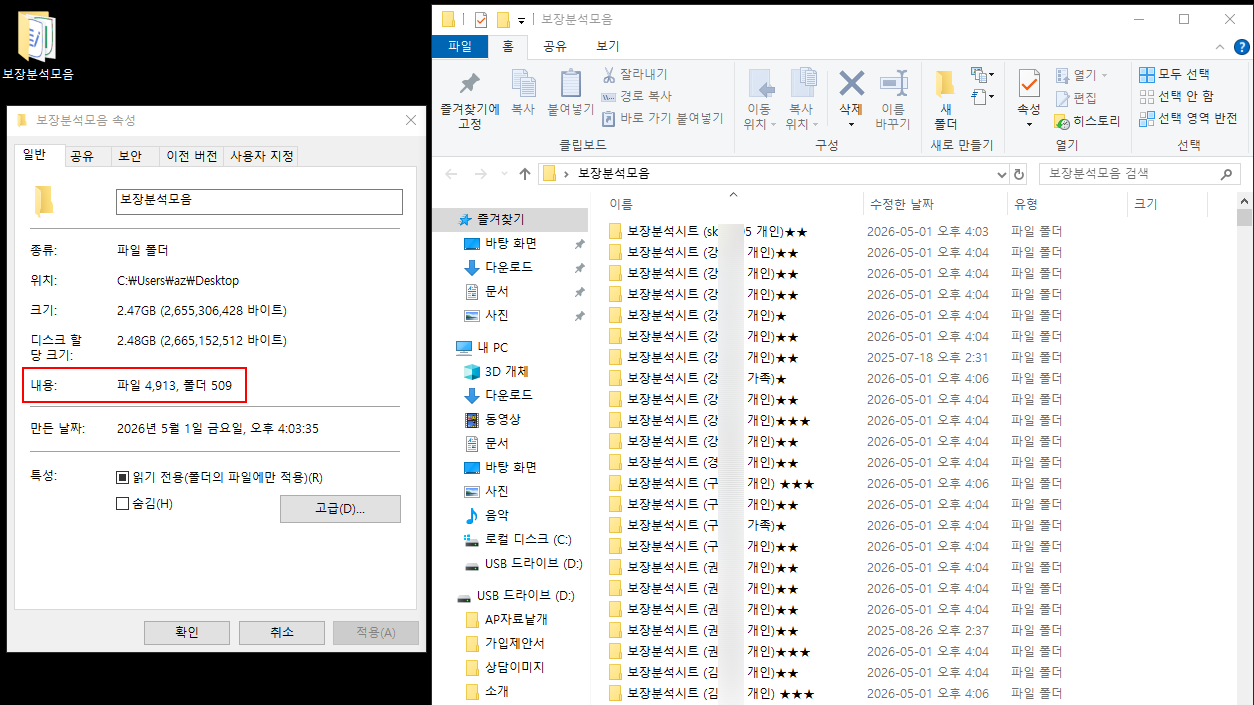1254x705 pixels.
Task: Open 사용자 지정 tab in properties
Action: click(x=261, y=156)
